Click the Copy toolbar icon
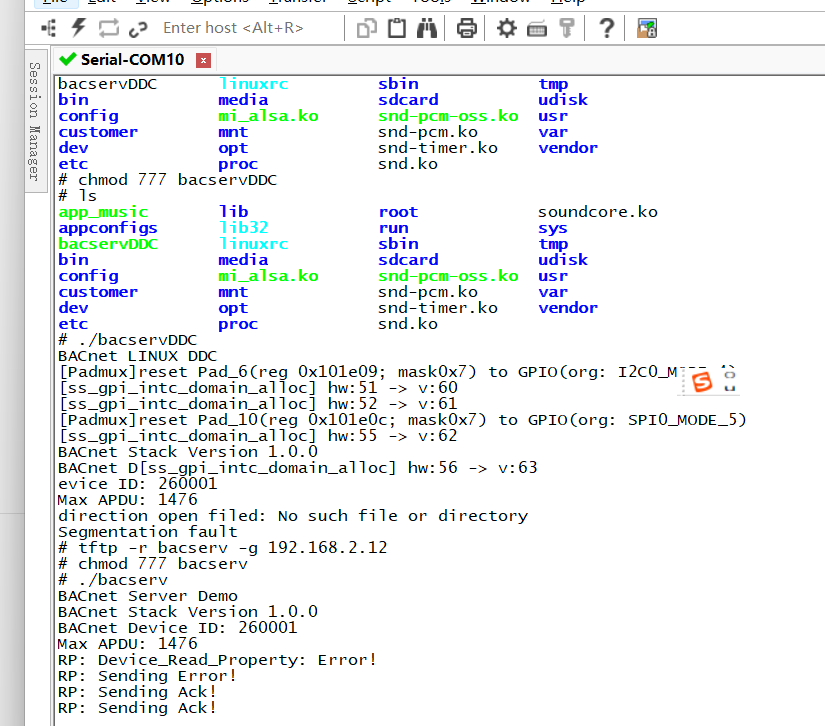Screen dimensions: 825x726 pyautogui.click(x=367, y=28)
